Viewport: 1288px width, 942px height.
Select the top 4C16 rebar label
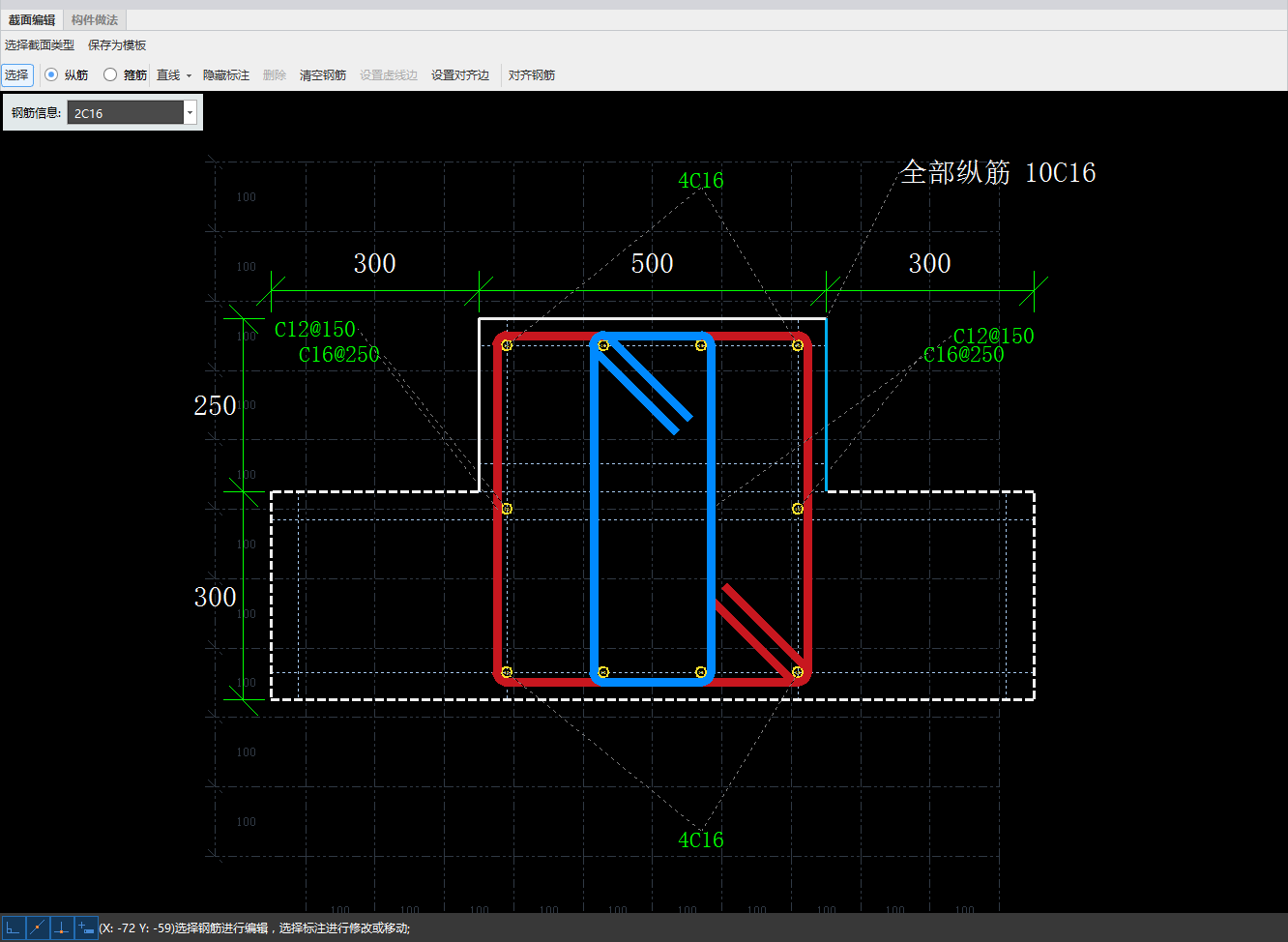pos(701,181)
